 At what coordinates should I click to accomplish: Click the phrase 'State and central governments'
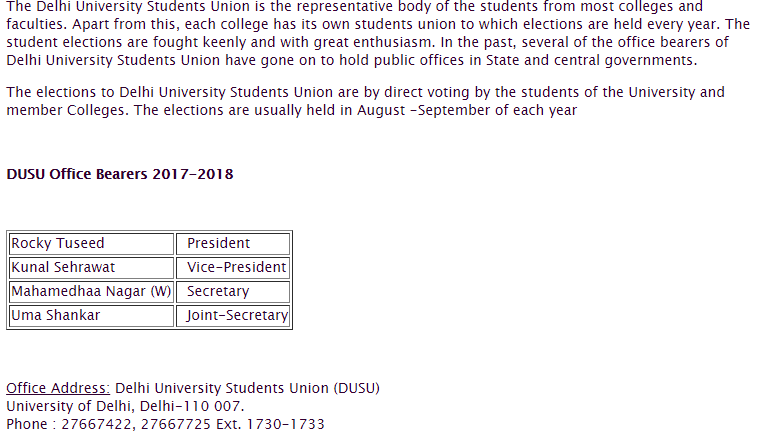[x=591, y=60]
